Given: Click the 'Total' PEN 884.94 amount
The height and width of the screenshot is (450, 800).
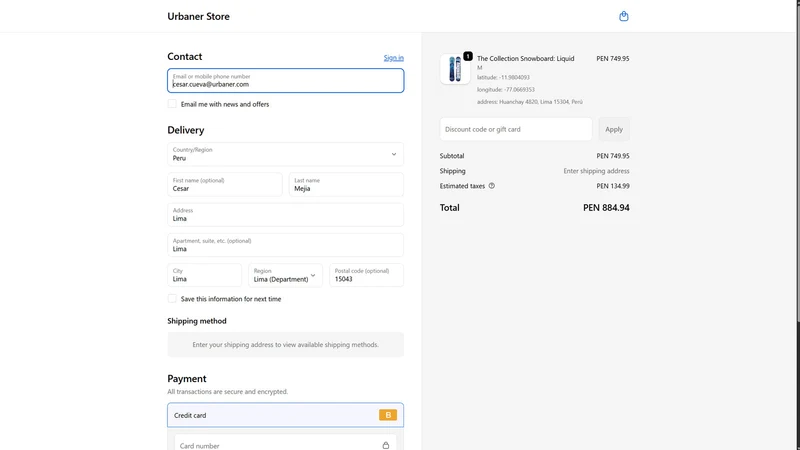Looking at the screenshot, I should pyautogui.click(x=606, y=208).
